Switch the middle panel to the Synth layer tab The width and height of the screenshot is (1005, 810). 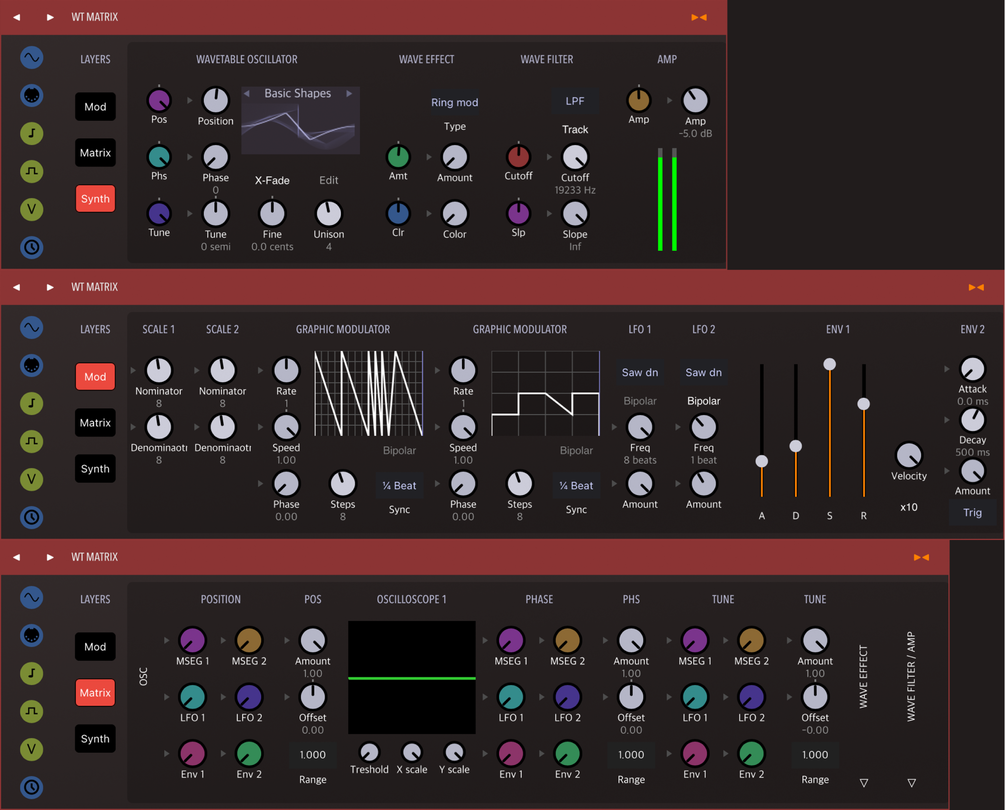[x=94, y=468]
